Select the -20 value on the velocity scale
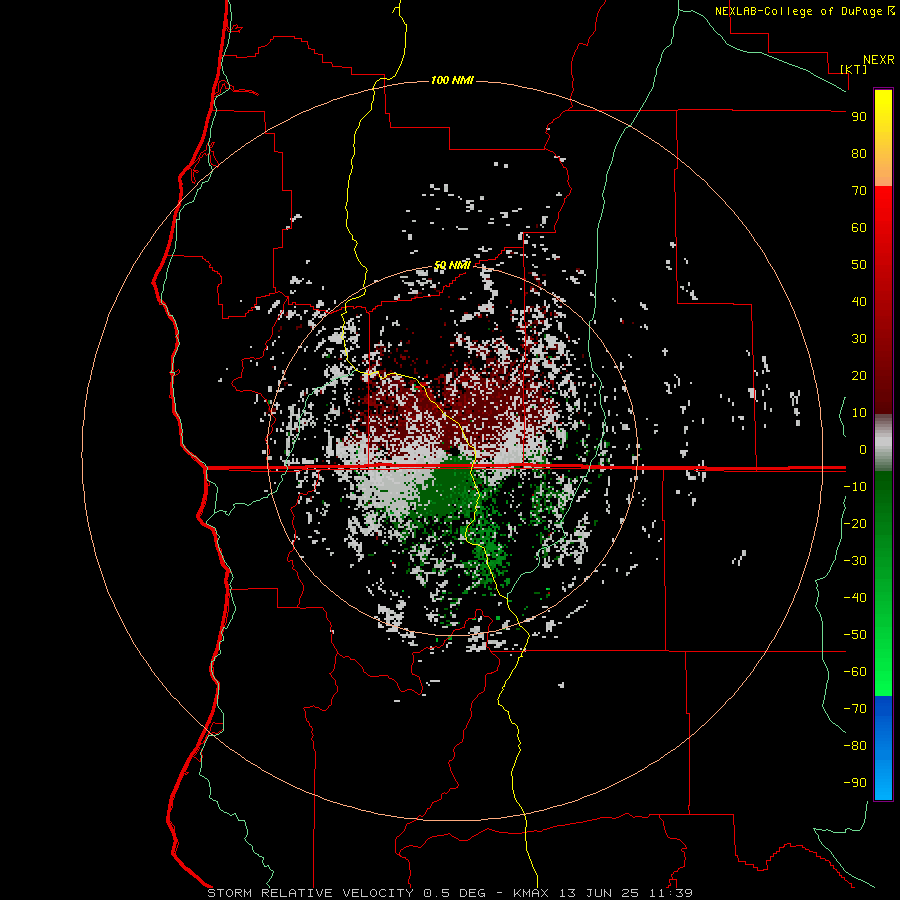The height and width of the screenshot is (900, 900). coord(855,523)
